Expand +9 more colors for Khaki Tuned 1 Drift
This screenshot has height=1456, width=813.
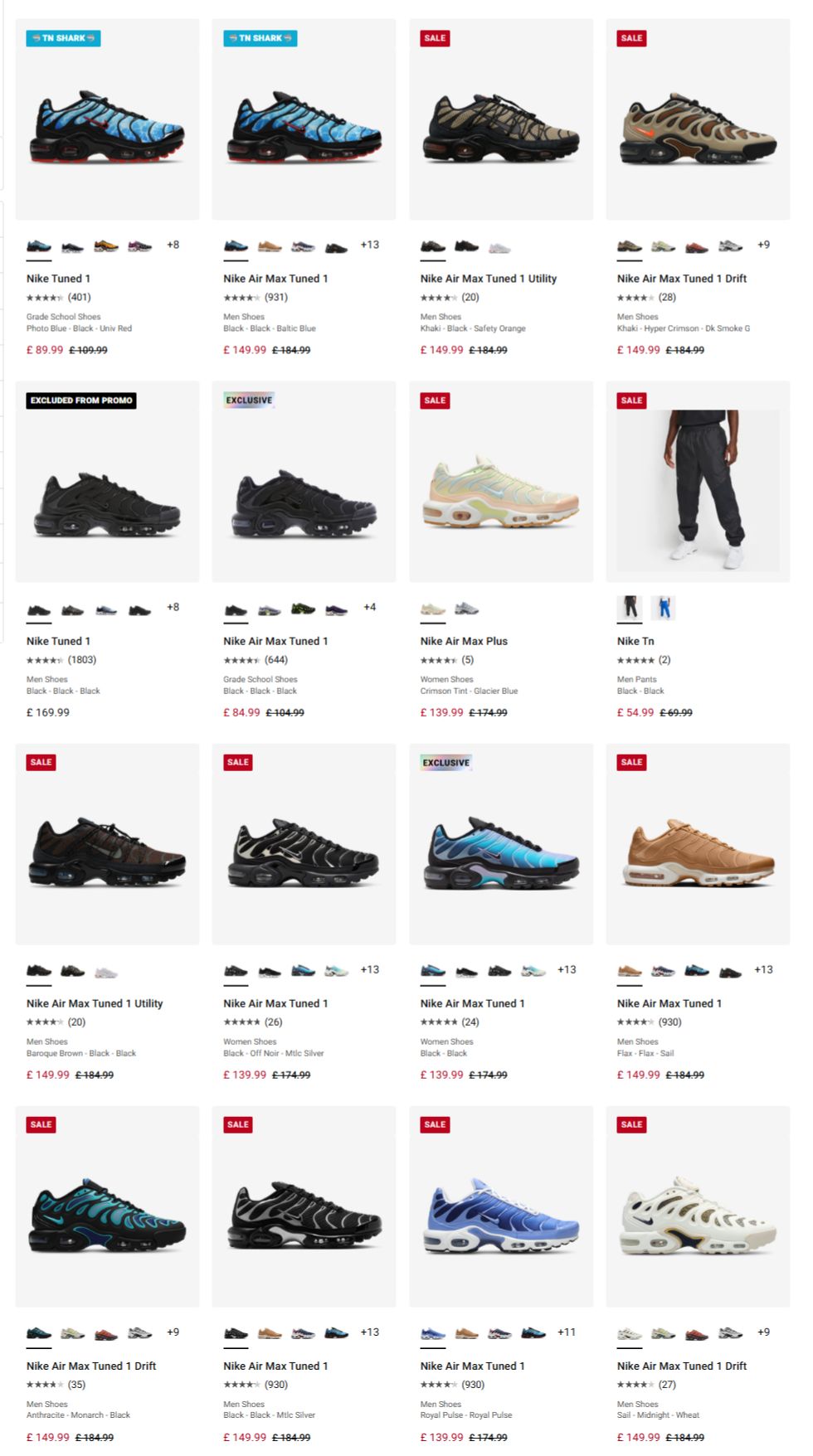coord(763,245)
